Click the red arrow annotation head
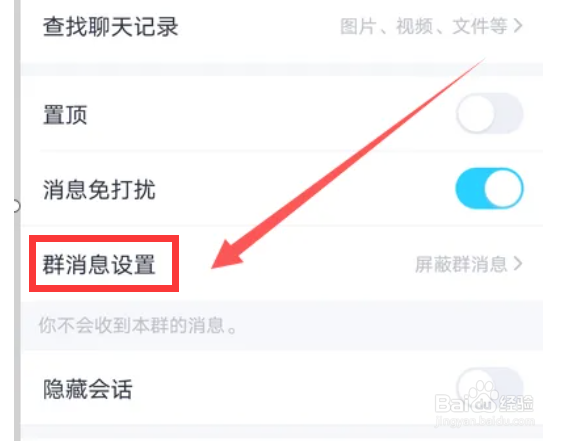The height and width of the screenshot is (441, 568). [x=228, y=255]
